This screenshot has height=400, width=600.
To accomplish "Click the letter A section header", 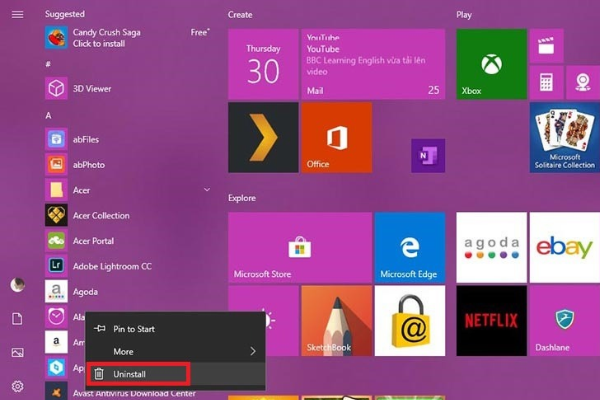I will (x=48, y=115).
